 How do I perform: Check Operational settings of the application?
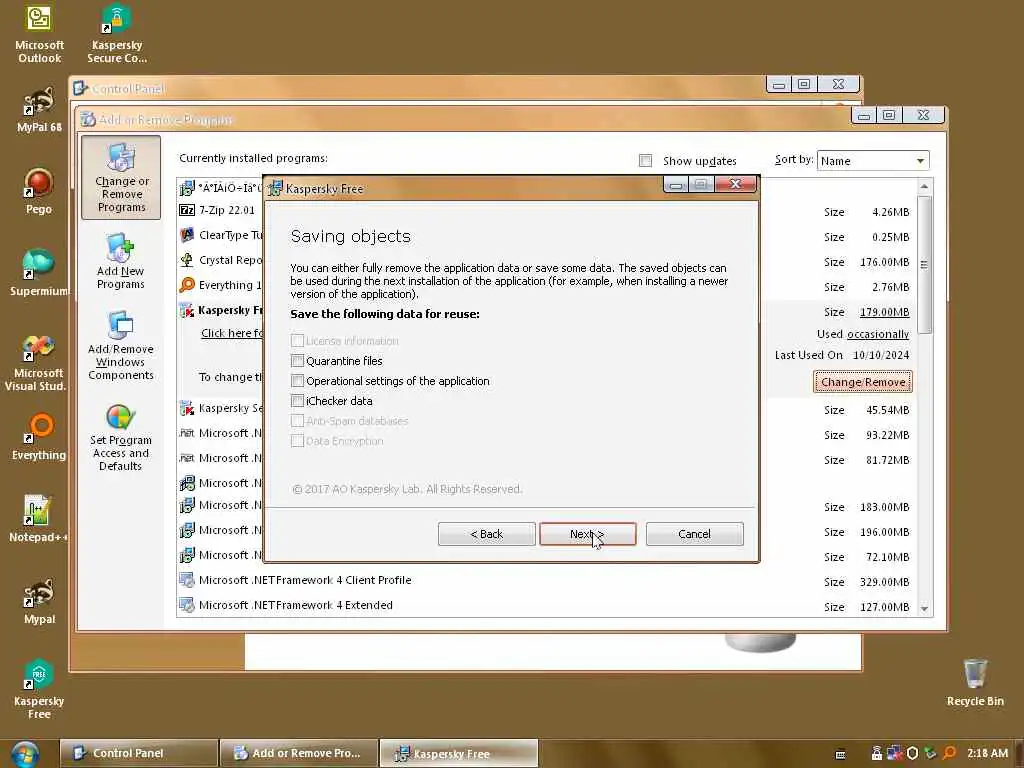[x=297, y=381]
